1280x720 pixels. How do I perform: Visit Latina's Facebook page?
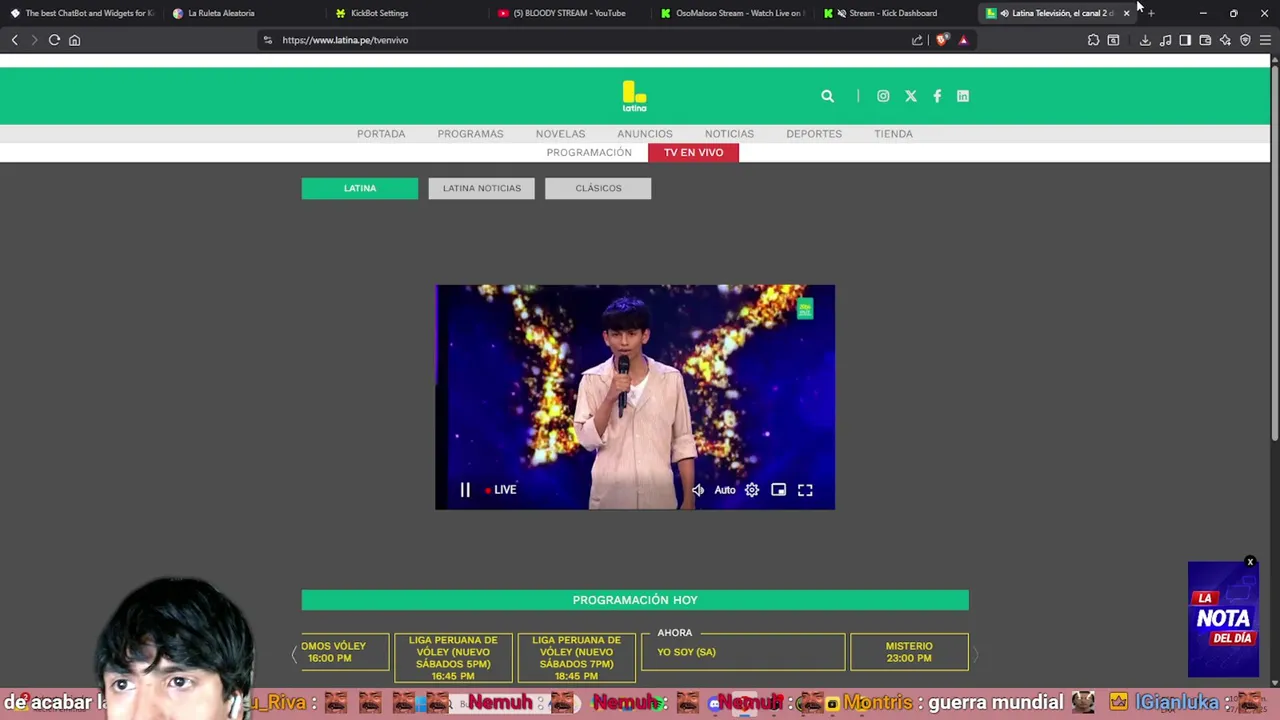pos(937,96)
